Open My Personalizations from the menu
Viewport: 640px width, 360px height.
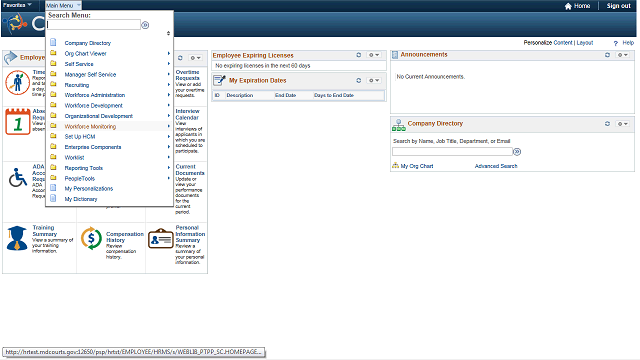[x=89, y=189]
